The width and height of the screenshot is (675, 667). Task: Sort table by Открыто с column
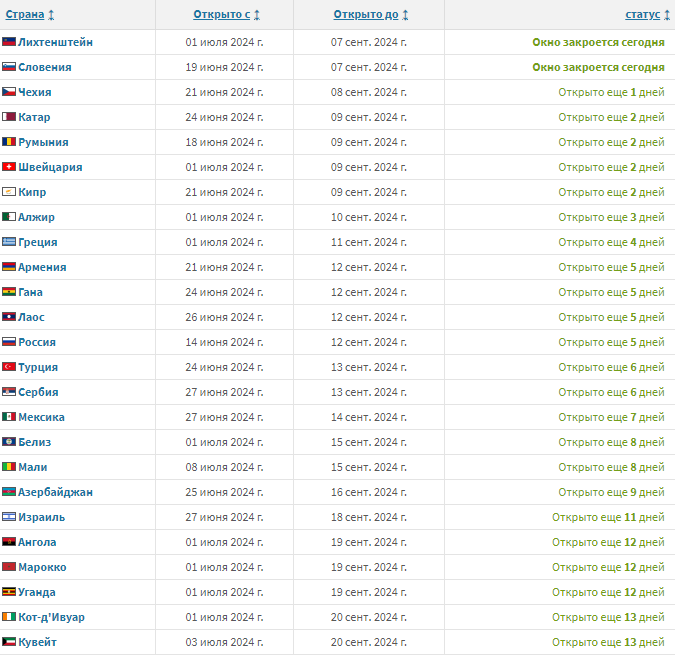tap(220, 15)
